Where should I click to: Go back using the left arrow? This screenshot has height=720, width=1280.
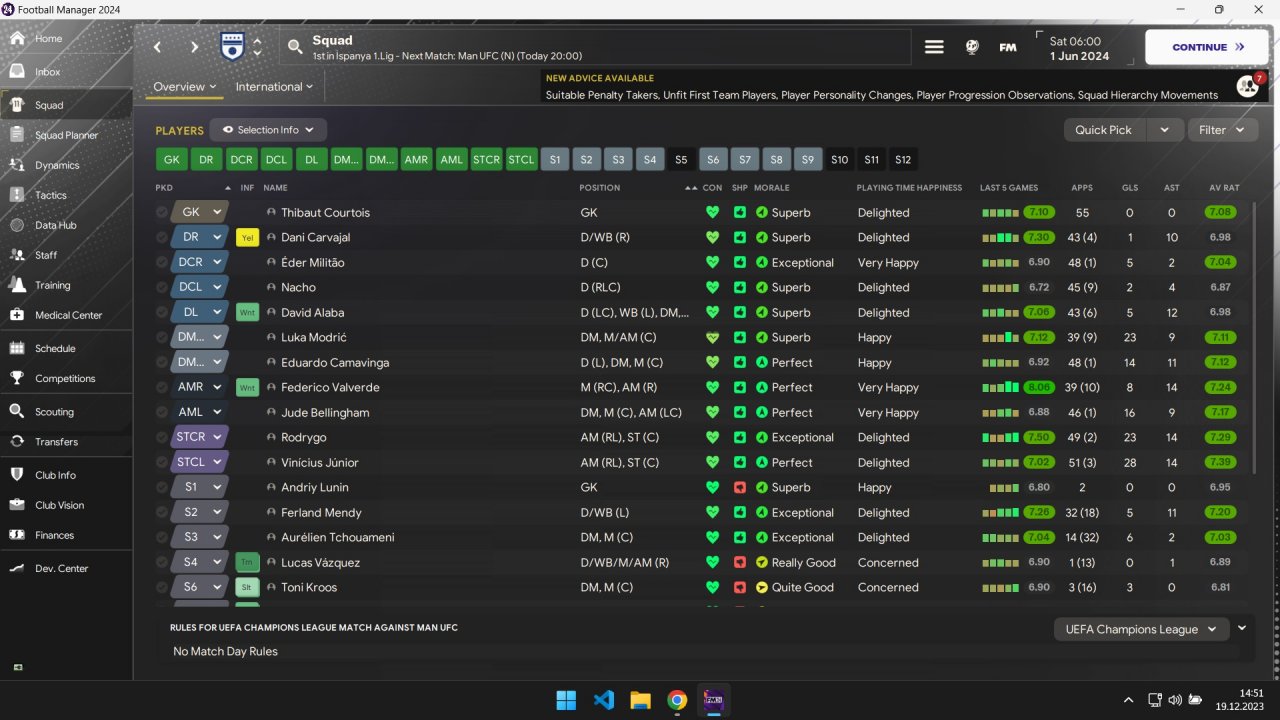[x=158, y=47]
